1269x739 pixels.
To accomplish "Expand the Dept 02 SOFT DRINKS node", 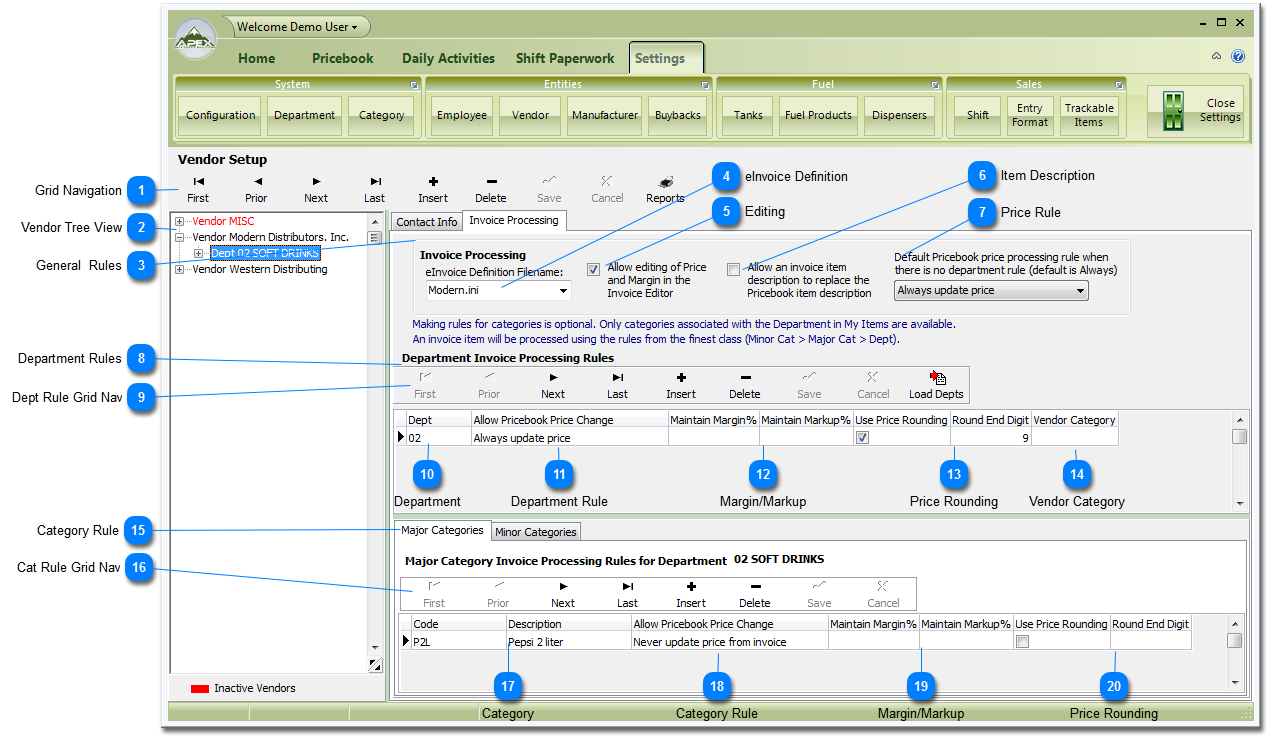I will pos(197,253).
